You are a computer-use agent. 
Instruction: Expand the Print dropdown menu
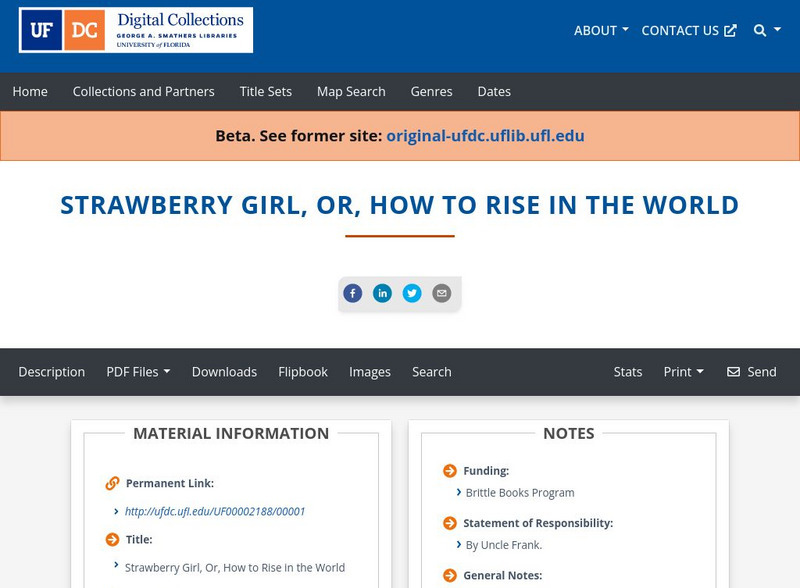coord(683,372)
